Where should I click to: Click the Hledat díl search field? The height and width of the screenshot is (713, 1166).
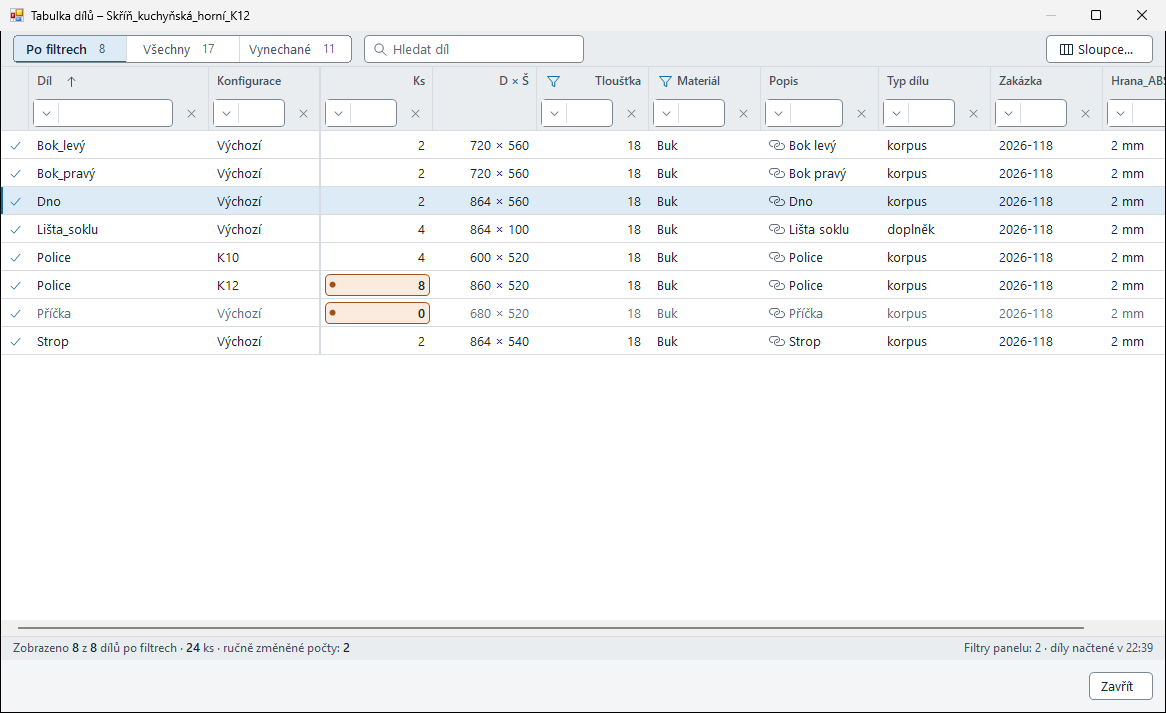(x=474, y=49)
